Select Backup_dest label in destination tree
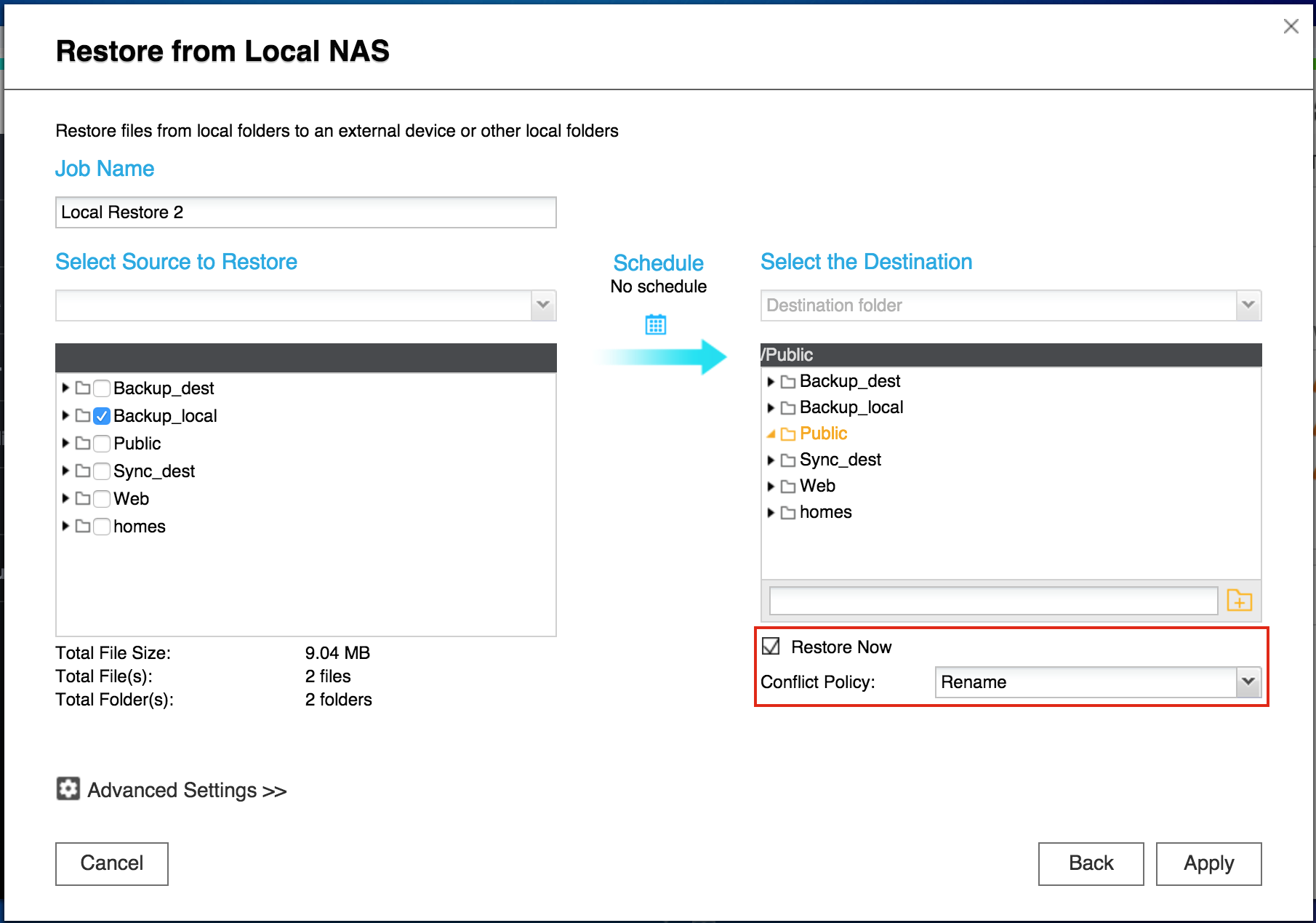1316x923 pixels. coord(850,381)
